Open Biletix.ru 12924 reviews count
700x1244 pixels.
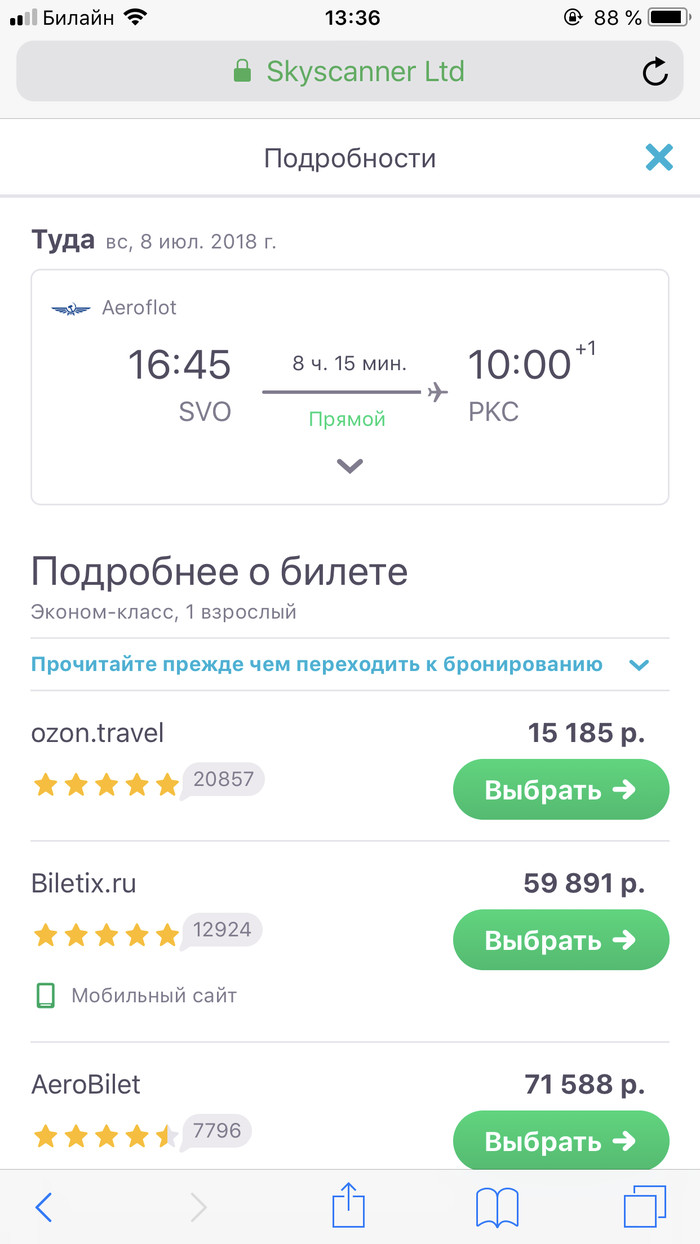(x=223, y=931)
